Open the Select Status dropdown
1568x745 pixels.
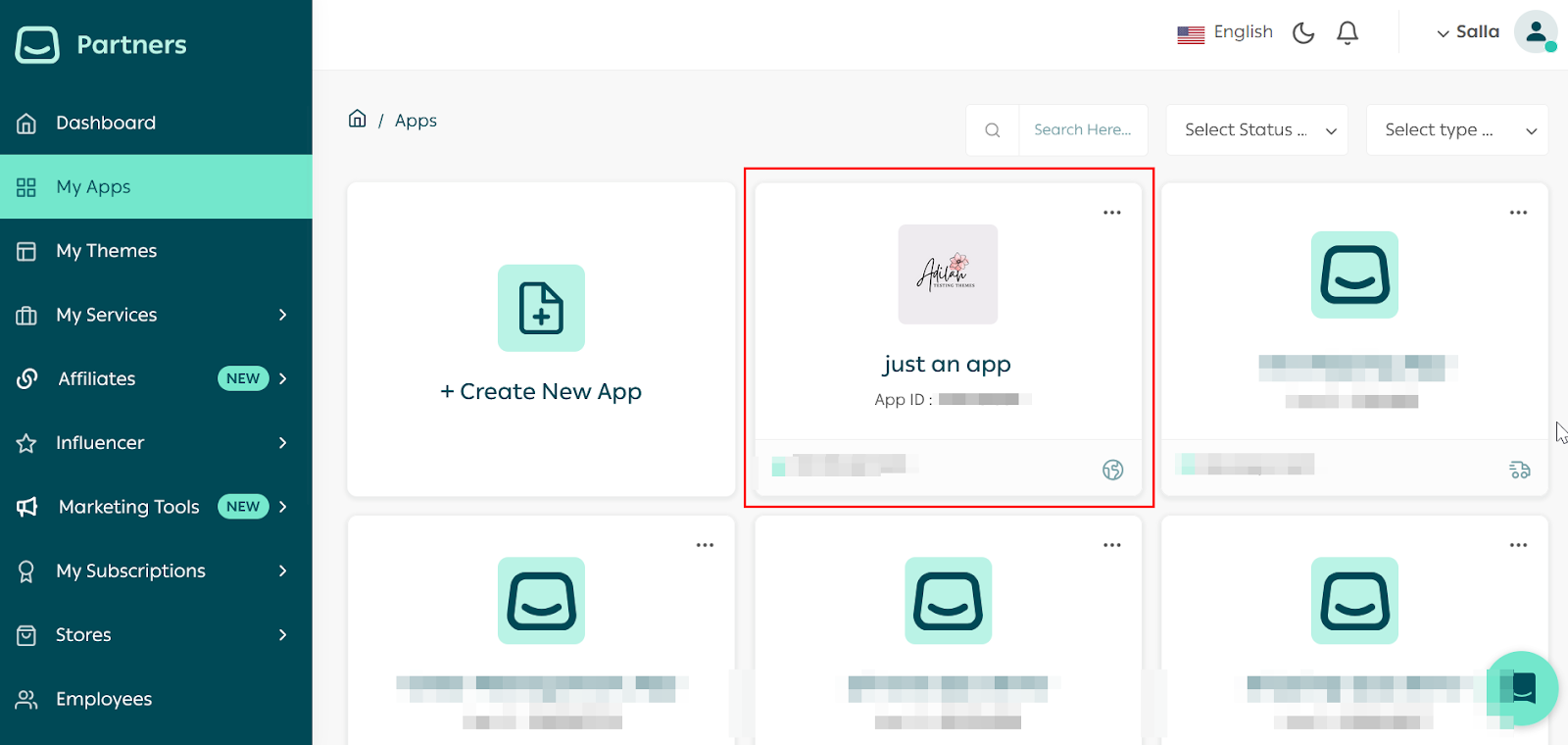(1257, 130)
